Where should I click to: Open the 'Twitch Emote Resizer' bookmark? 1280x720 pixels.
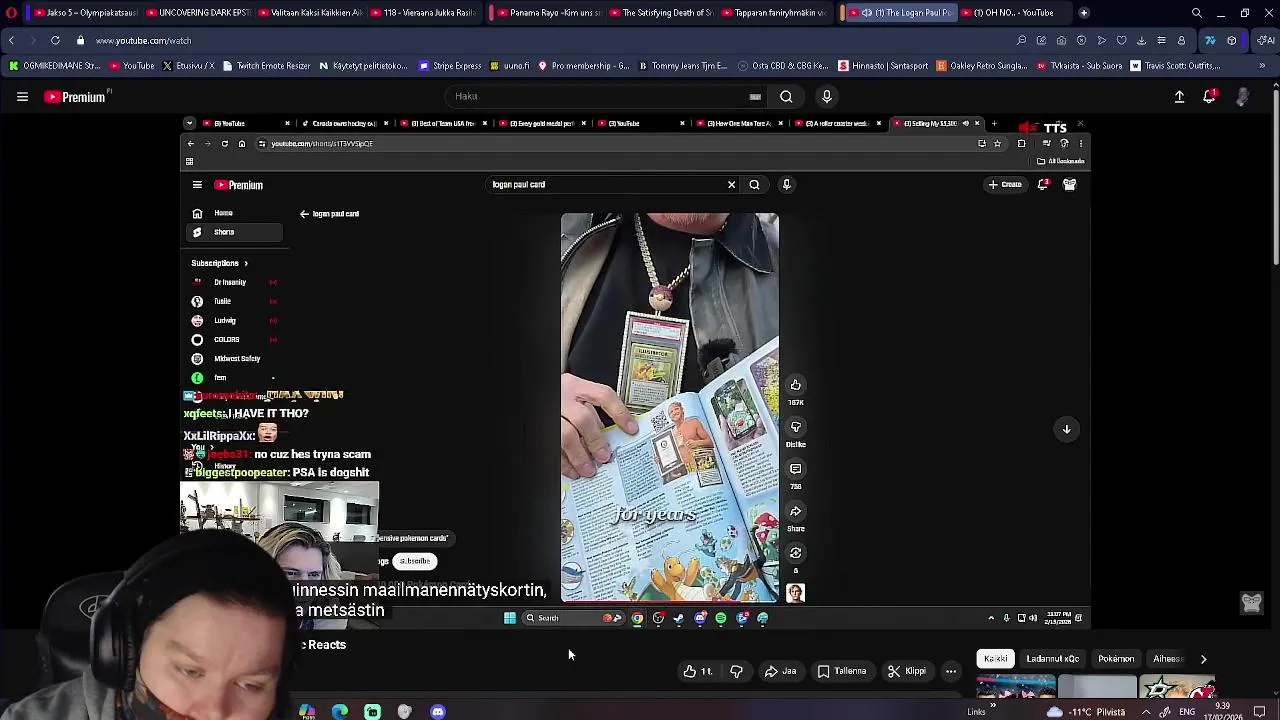click(266, 66)
